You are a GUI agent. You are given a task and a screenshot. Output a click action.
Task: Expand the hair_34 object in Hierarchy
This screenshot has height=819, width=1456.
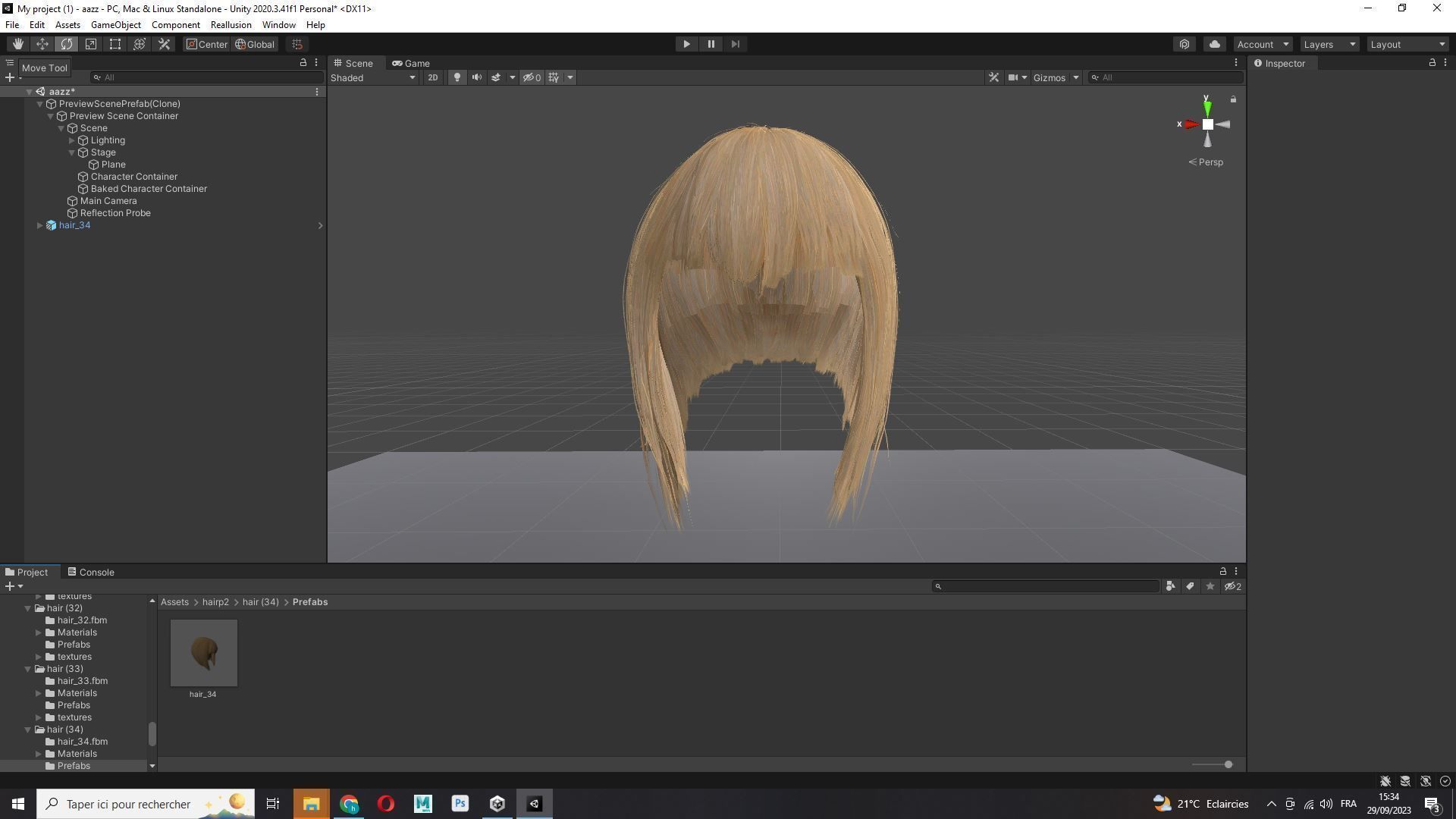click(x=39, y=225)
